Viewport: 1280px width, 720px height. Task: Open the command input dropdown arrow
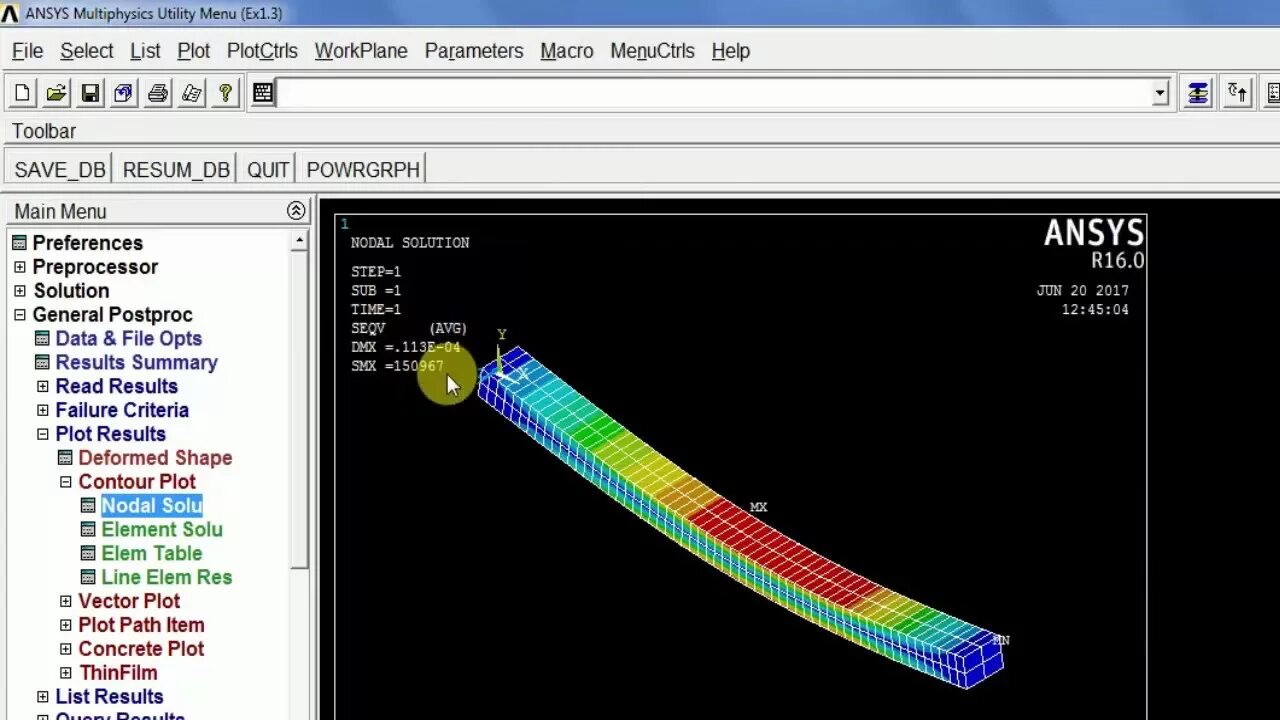[1160, 94]
